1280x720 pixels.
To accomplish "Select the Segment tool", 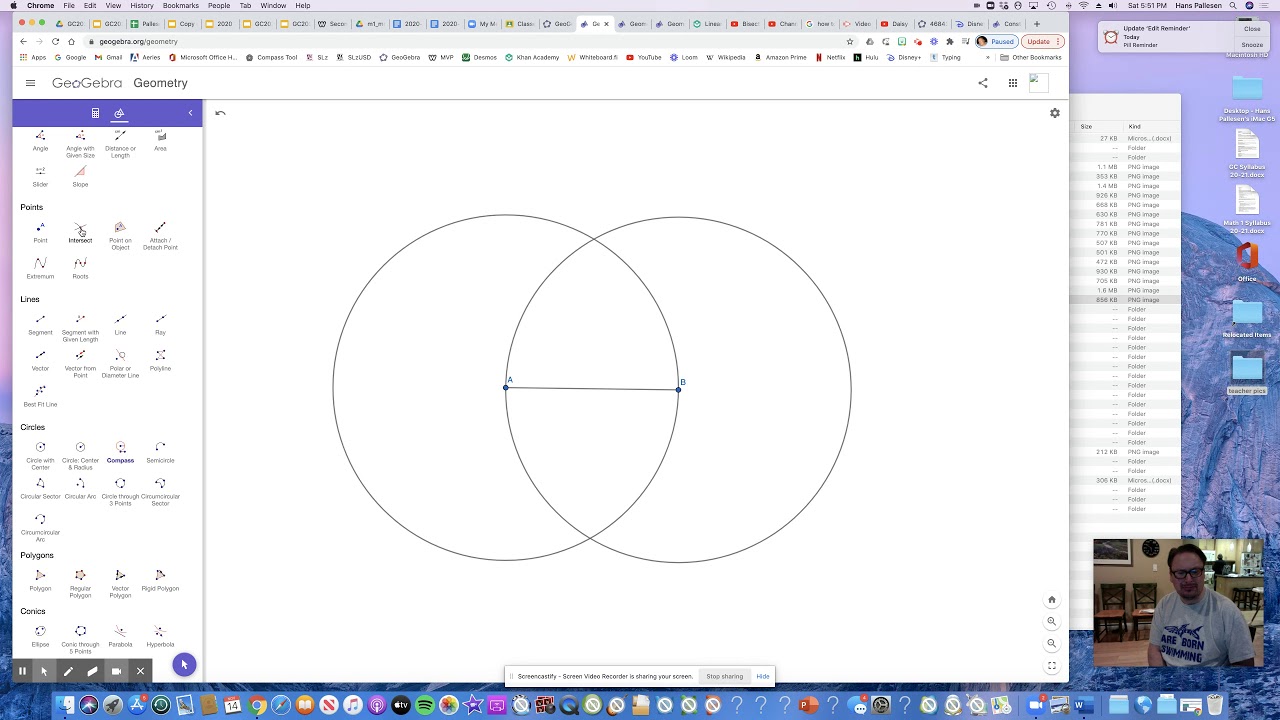I will [40, 325].
